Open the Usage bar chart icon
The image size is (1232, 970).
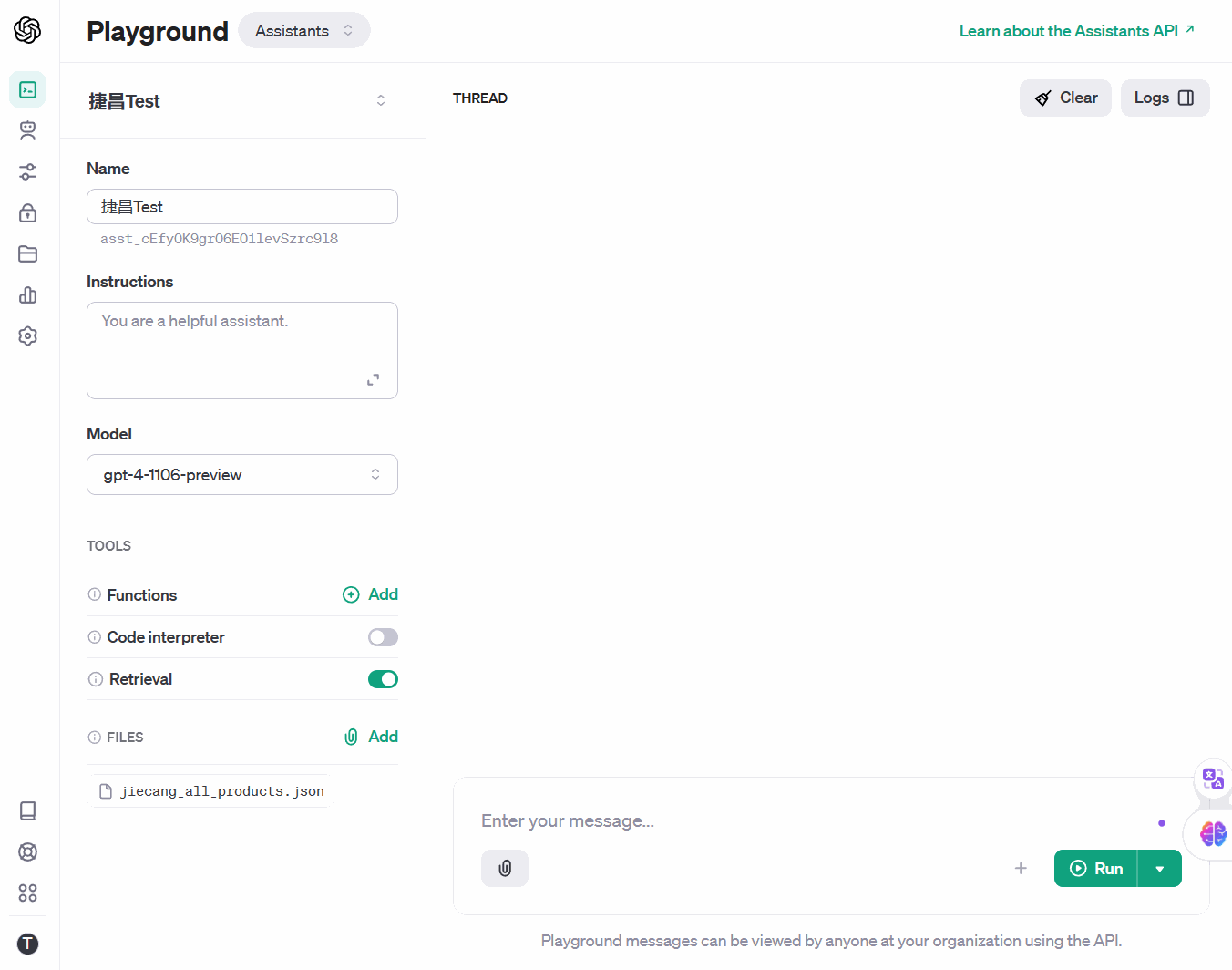click(x=27, y=294)
